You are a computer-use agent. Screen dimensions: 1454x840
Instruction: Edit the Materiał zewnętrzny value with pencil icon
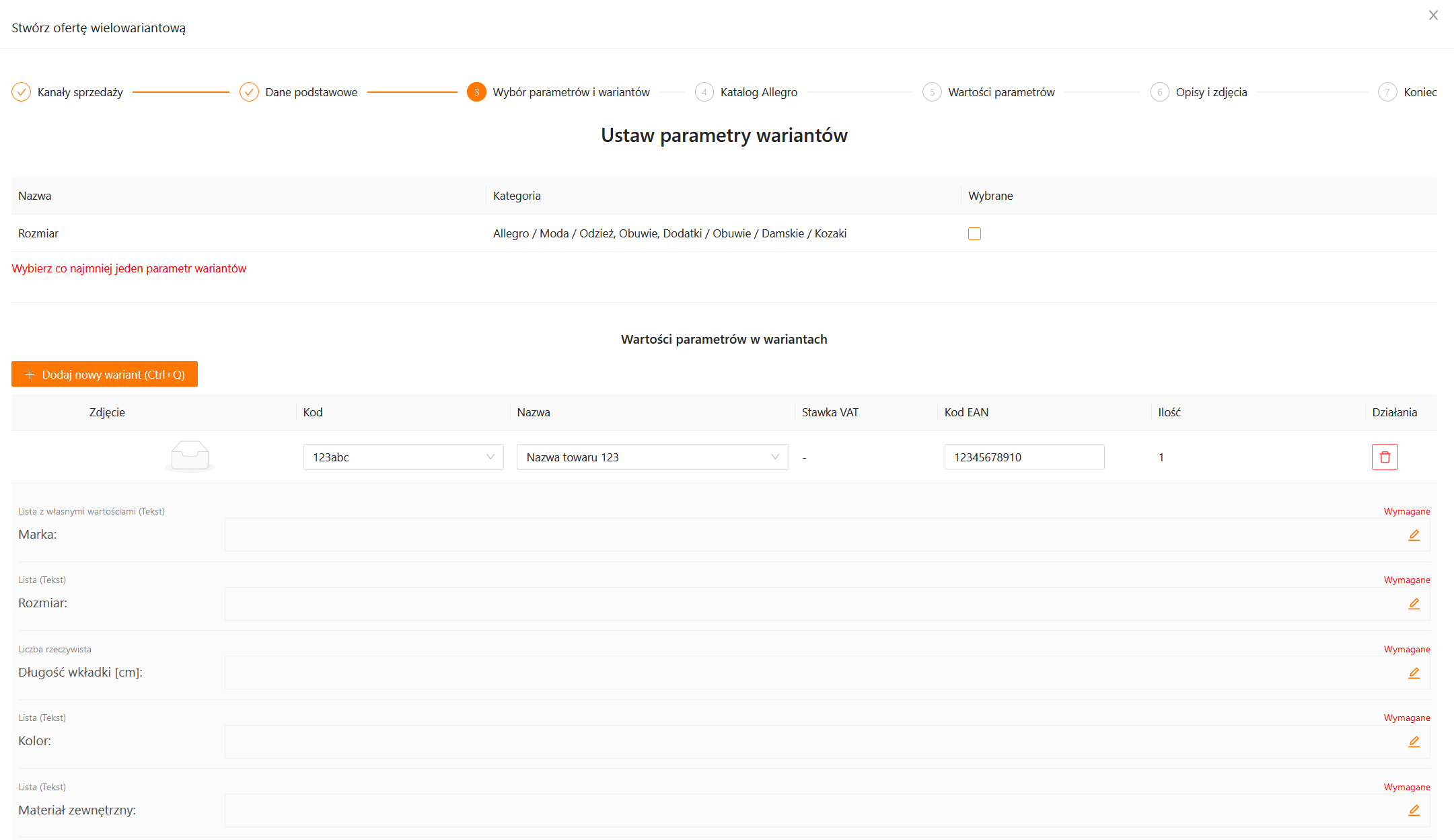click(1414, 810)
